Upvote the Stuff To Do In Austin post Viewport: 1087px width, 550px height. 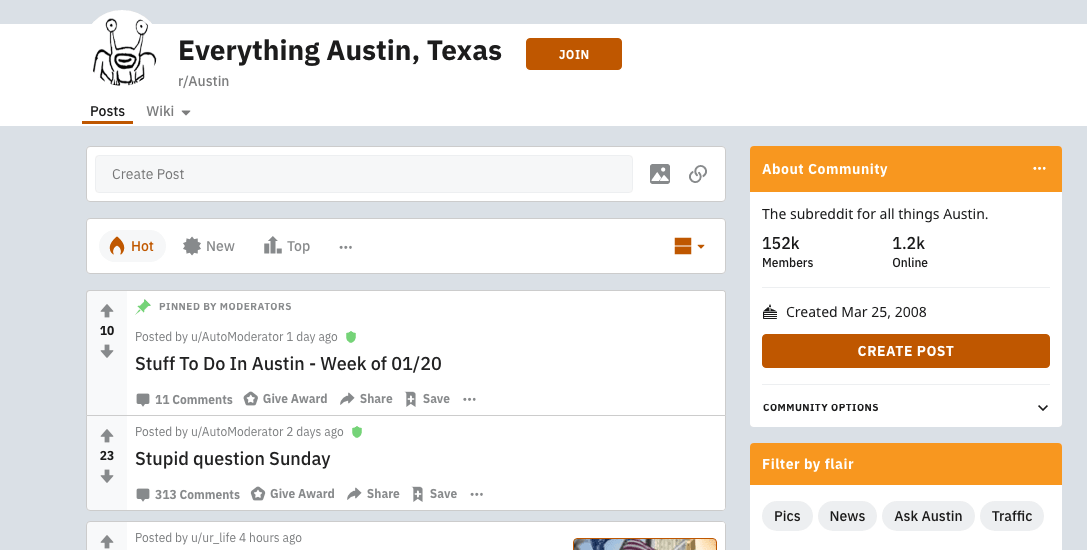pos(107,311)
